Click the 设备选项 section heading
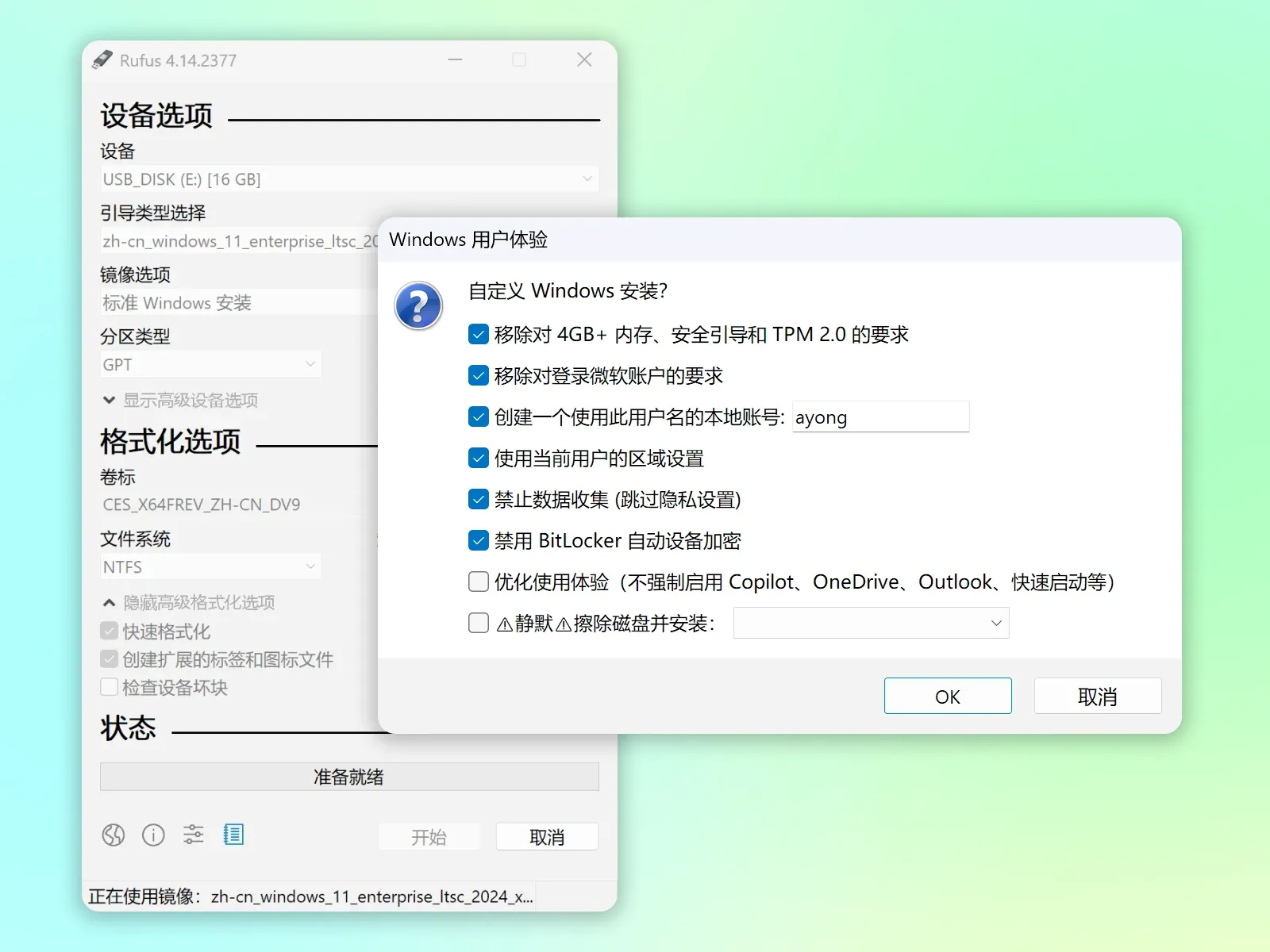Screen dimensions: 1270x952 pyautogui.click(x=156, y=116)
